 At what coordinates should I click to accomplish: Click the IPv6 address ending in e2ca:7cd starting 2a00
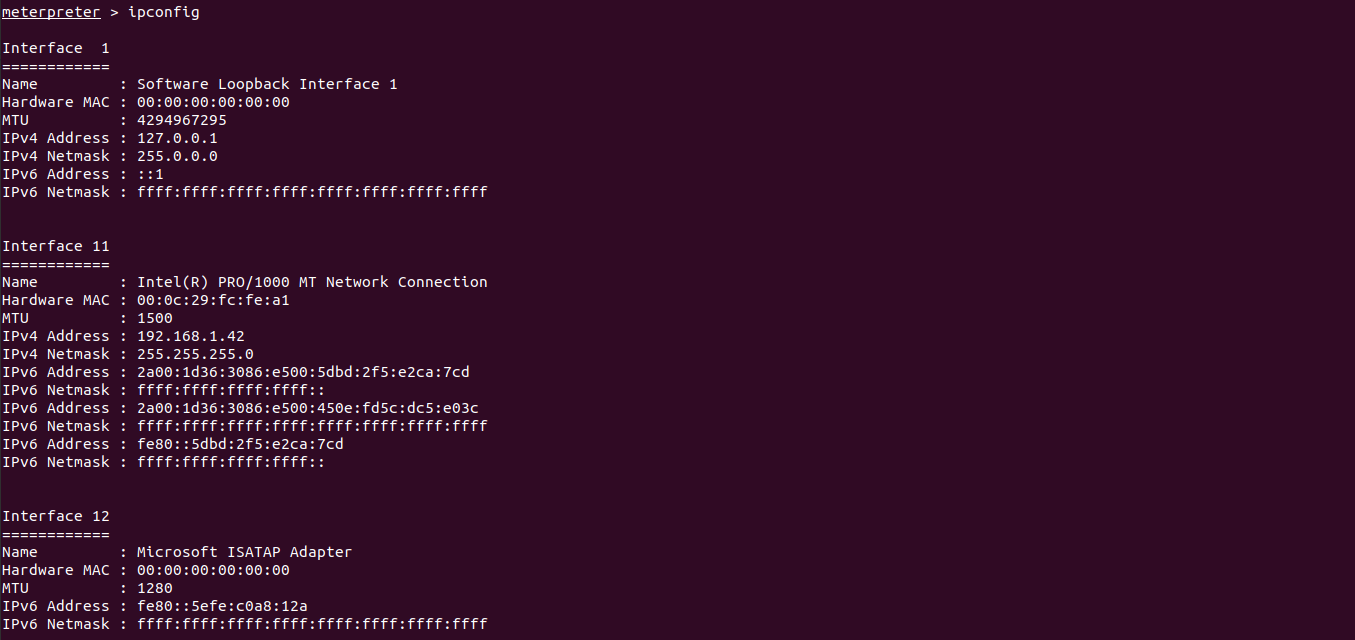(x=303, y=372)
